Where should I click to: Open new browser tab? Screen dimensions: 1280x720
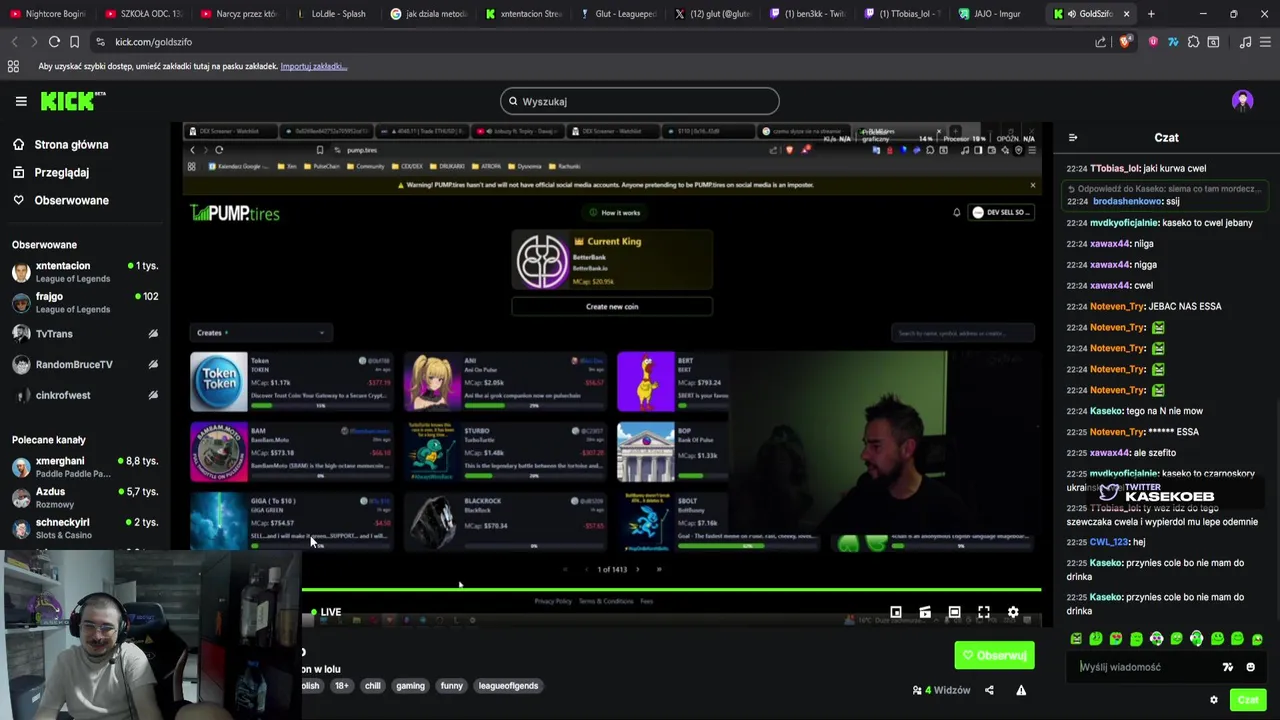click(x=1151, y=14)
